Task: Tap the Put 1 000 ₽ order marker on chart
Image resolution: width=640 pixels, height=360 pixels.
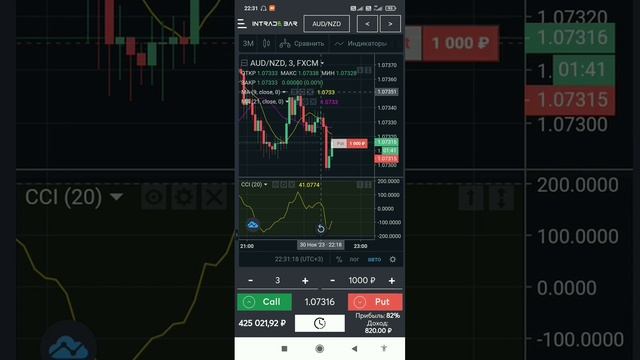Action: click(x=349, y=144)
